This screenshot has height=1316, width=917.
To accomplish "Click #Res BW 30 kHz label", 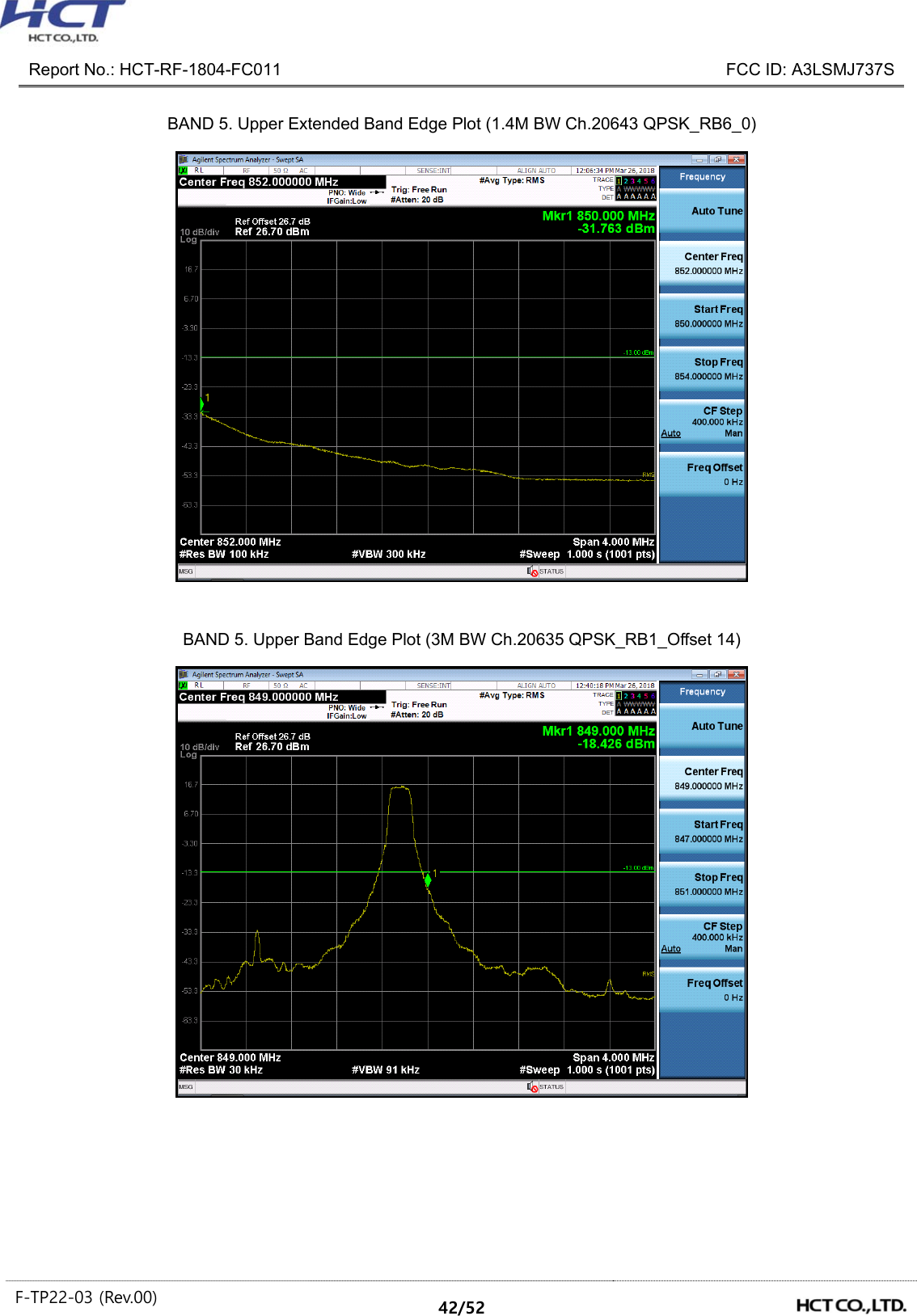I will coord(221,1070).
